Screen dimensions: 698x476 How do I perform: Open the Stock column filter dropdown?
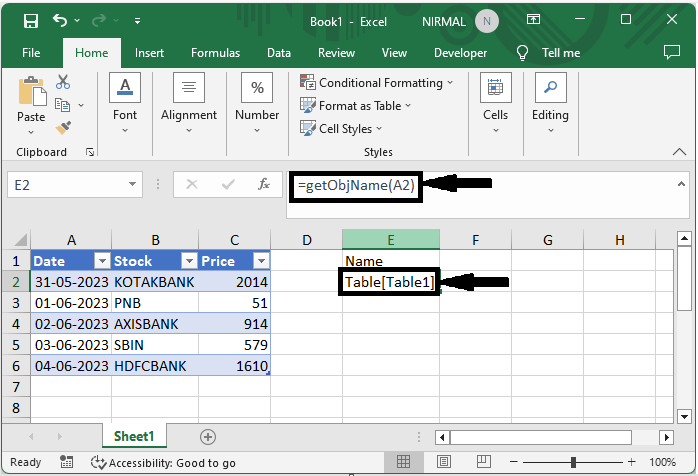tap(189, 261)
